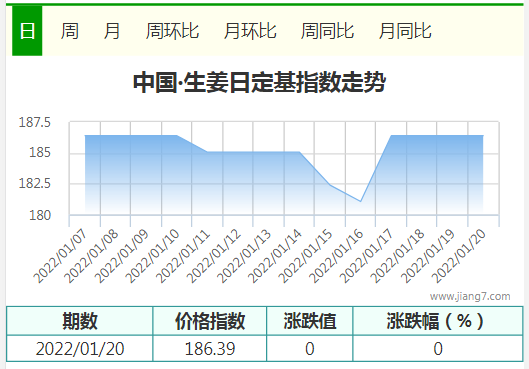
Task: Click the www.jiang7.com chart credit
Action: coord(470,296)
